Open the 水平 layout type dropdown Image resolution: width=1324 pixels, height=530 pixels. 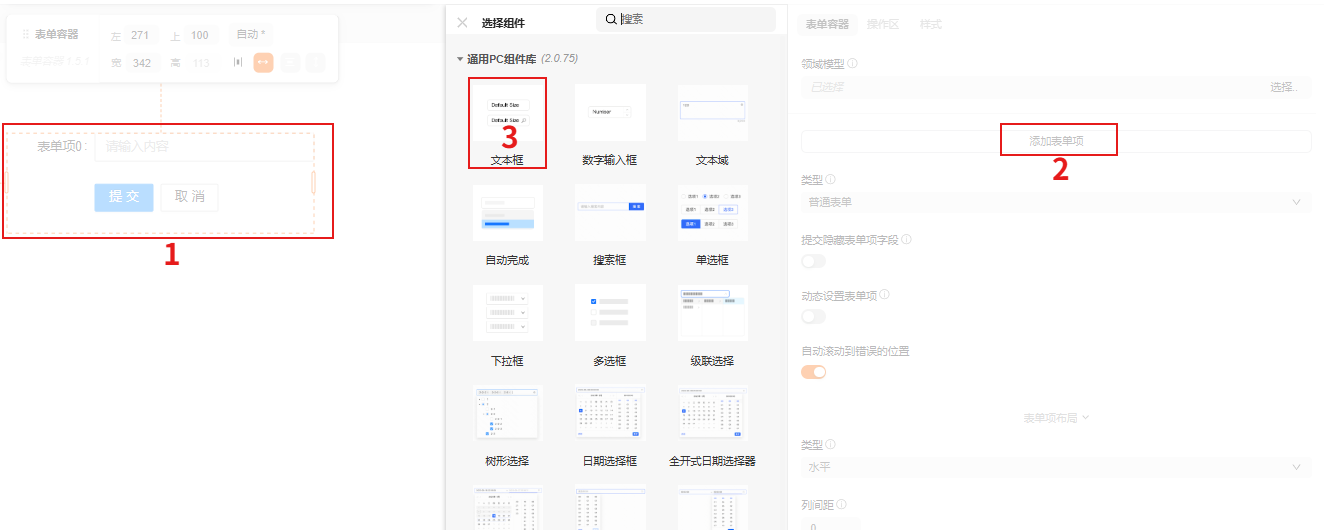click(1056, 467)
